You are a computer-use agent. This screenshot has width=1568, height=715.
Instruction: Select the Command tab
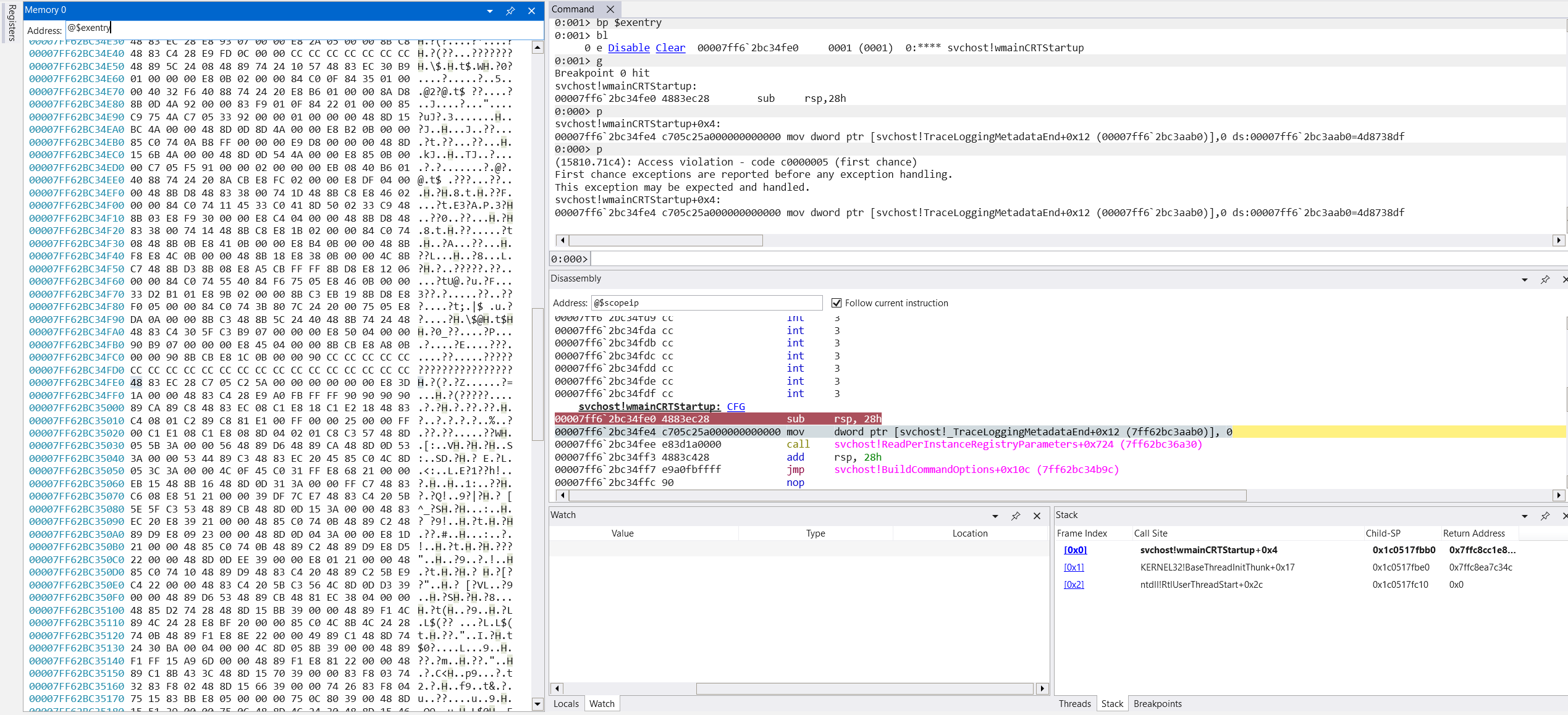(x=573, y=9)
